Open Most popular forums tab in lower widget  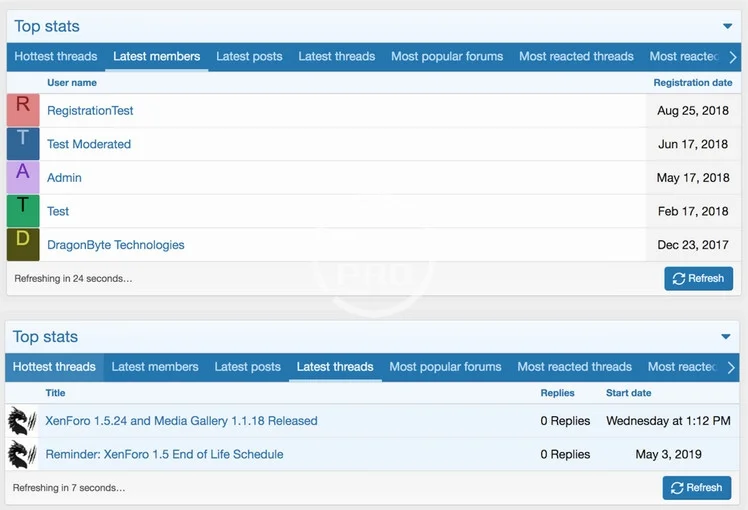pyautogui.click(x=445, y=367)
